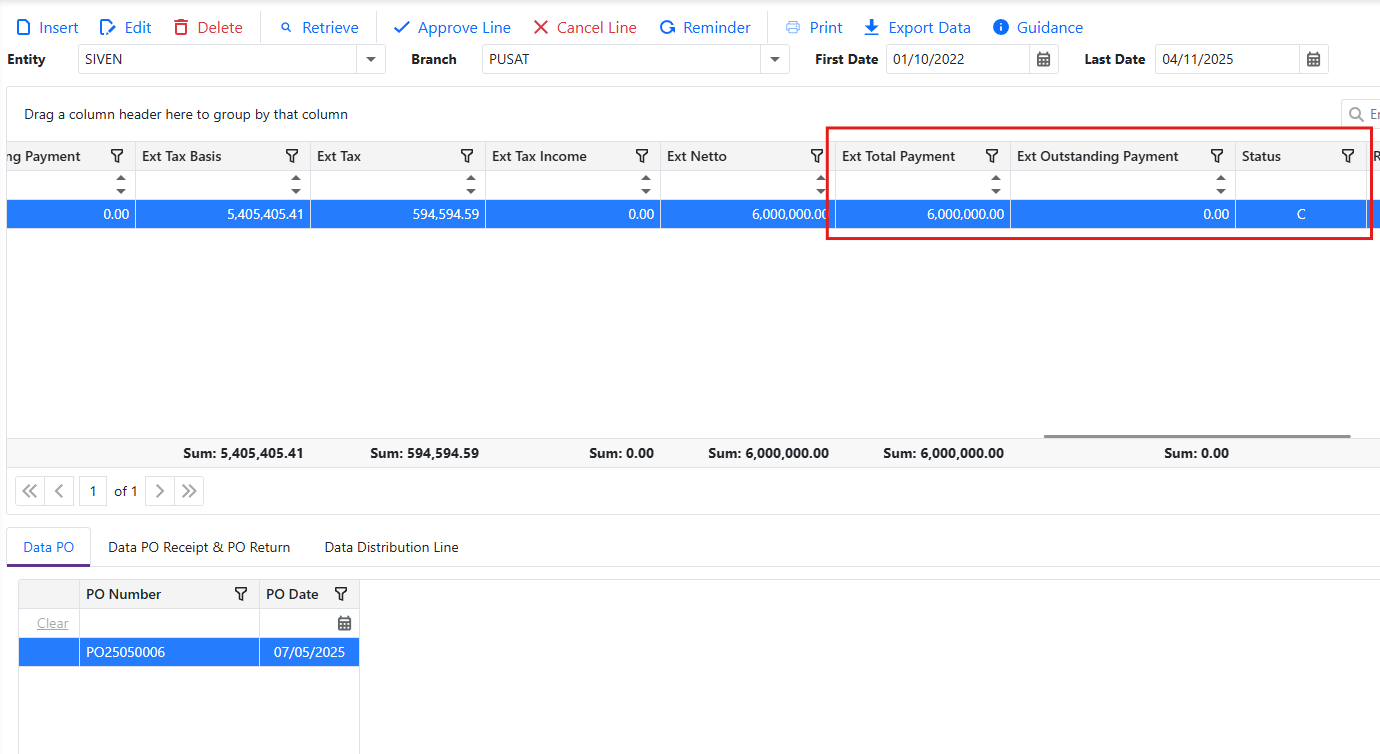1380x754 pixels.
Task: Click the Ext Tax Income filter spinner
Action: tap(646, 185)
